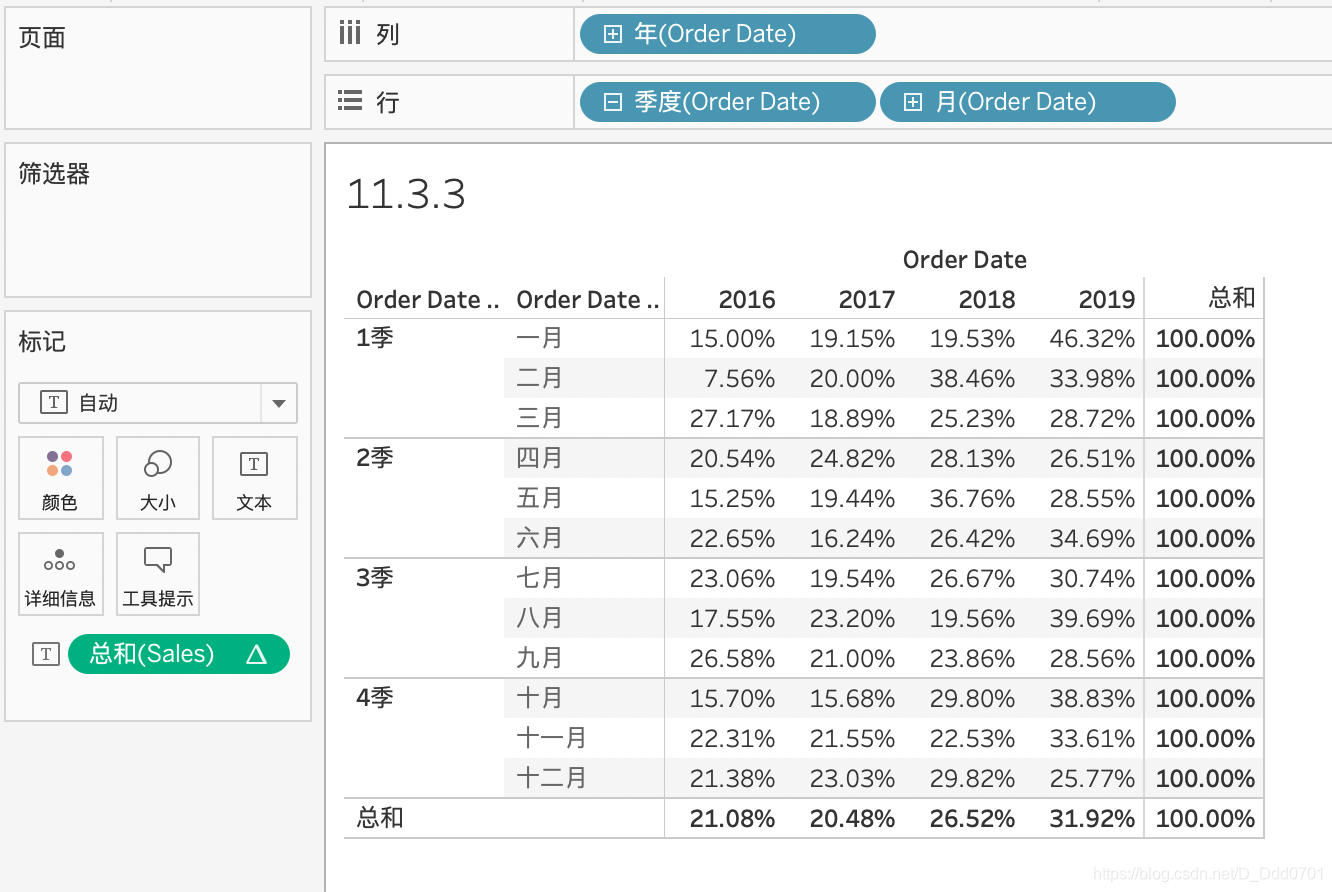The width and height of the screenshot is (1332, 892).
Task: Click the 23.06% cell for 七月 2016
Action: coord(732,579)
